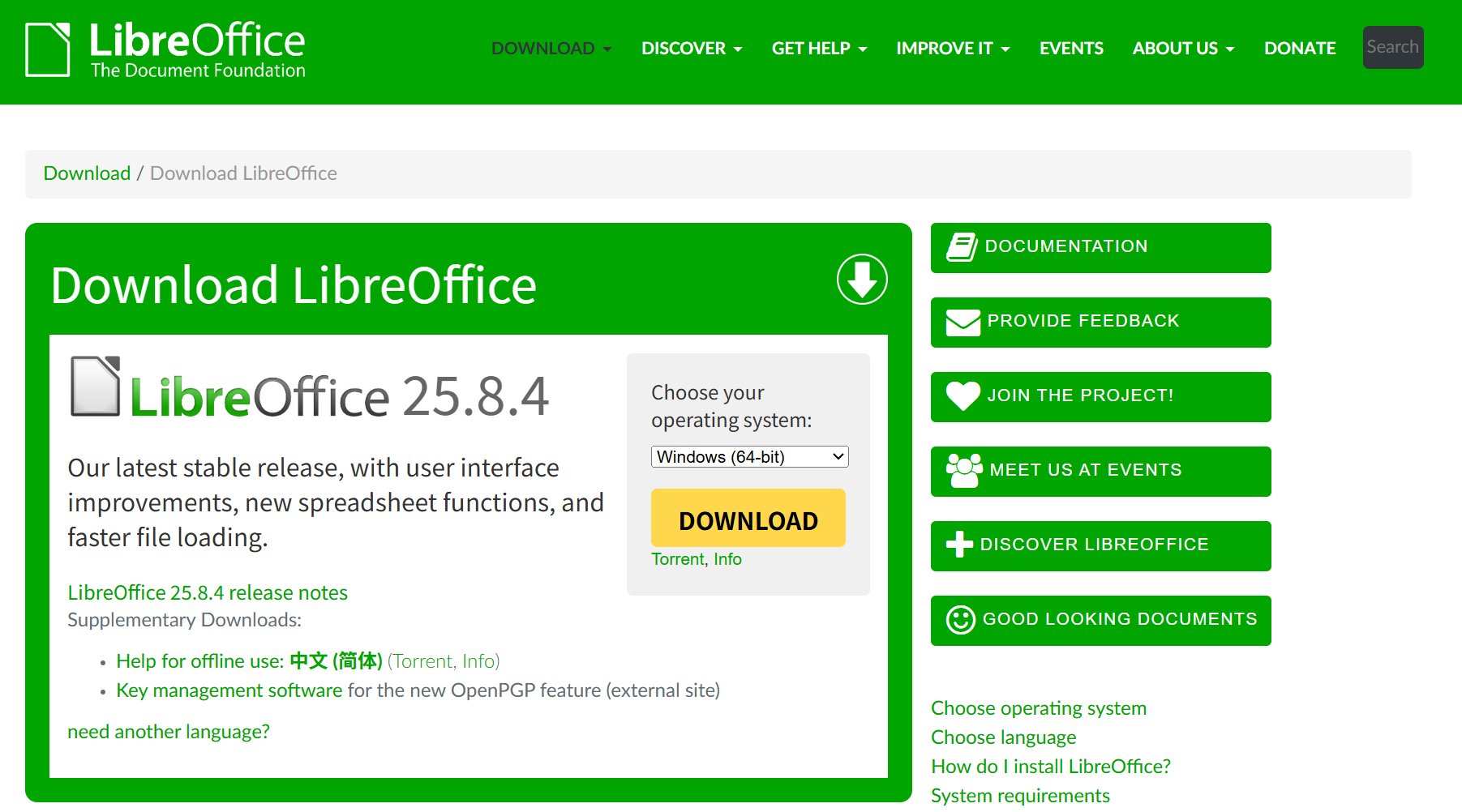The height and width of the screenshot is (812, 1462).
Task: Click the Torrent link under the download button
Action: [678, 559]
